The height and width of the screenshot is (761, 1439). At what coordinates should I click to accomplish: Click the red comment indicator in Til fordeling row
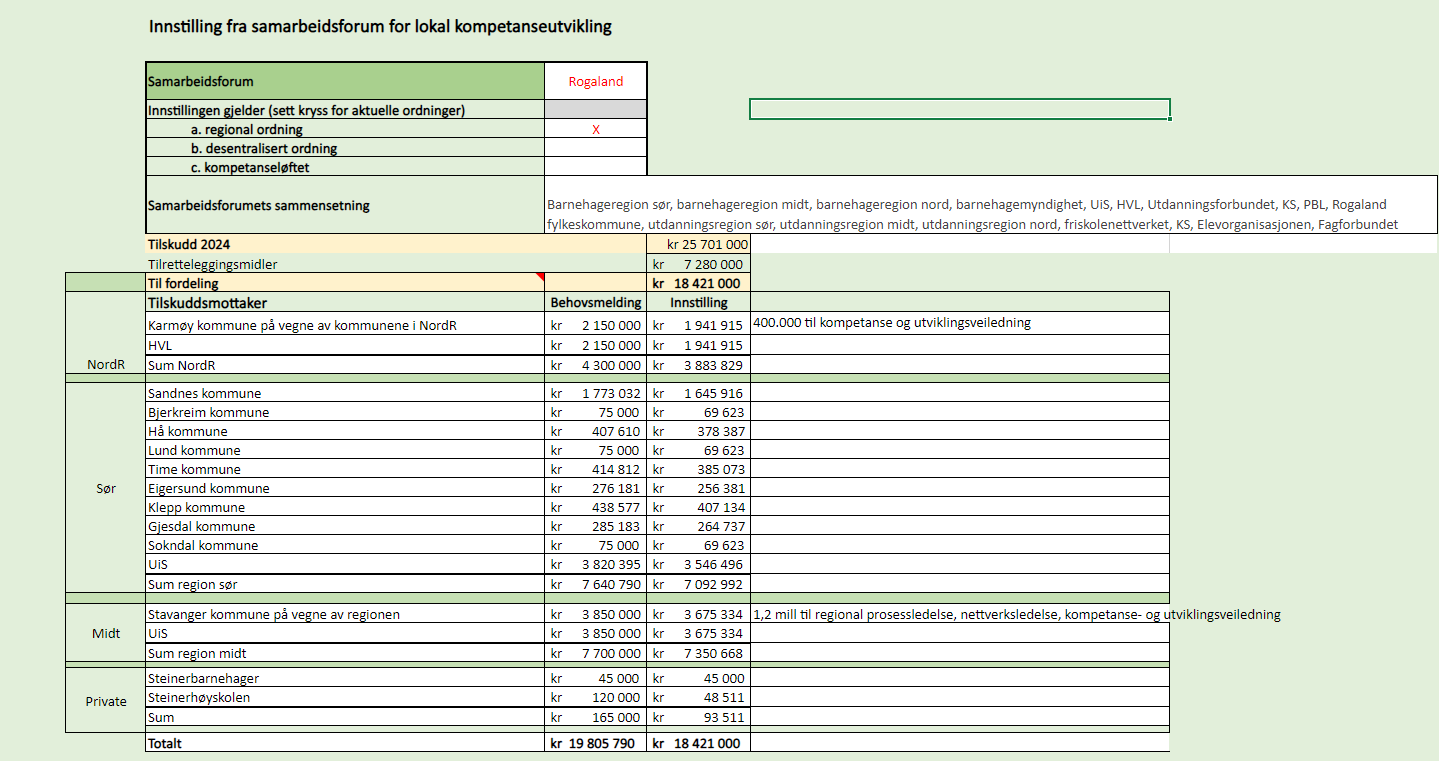click(x=541, y=277)
